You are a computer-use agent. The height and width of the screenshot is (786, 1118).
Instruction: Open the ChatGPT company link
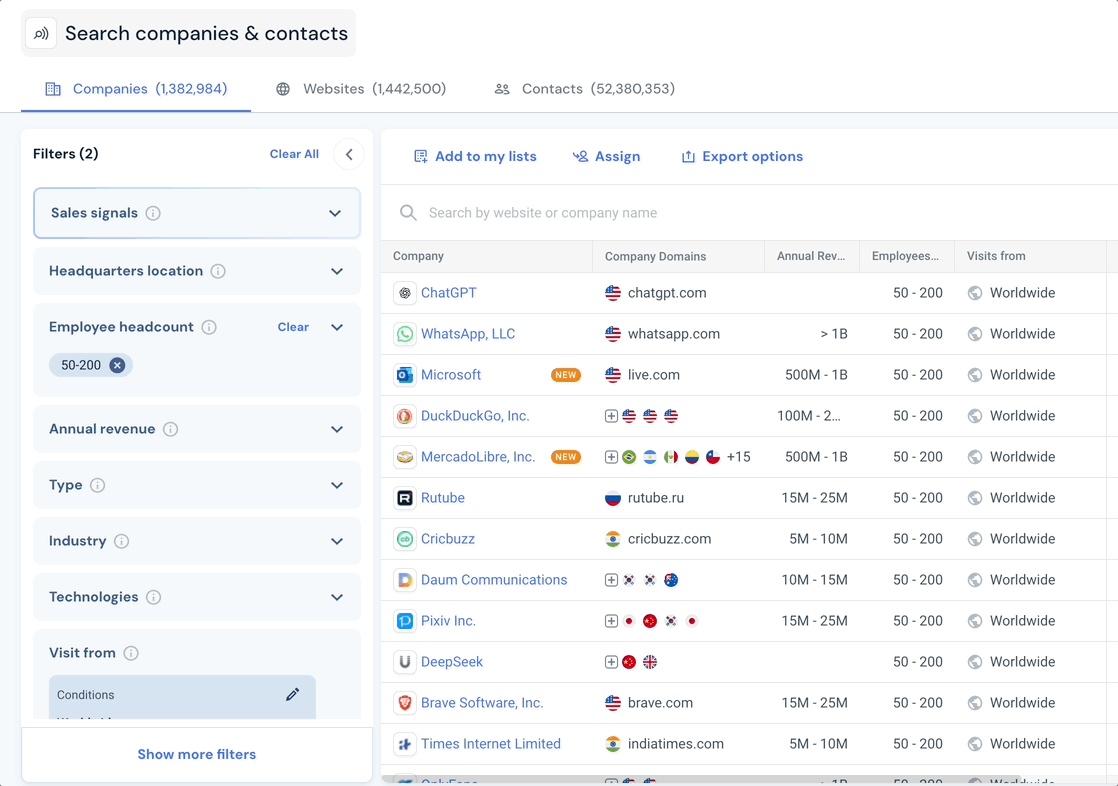point(448,293)
